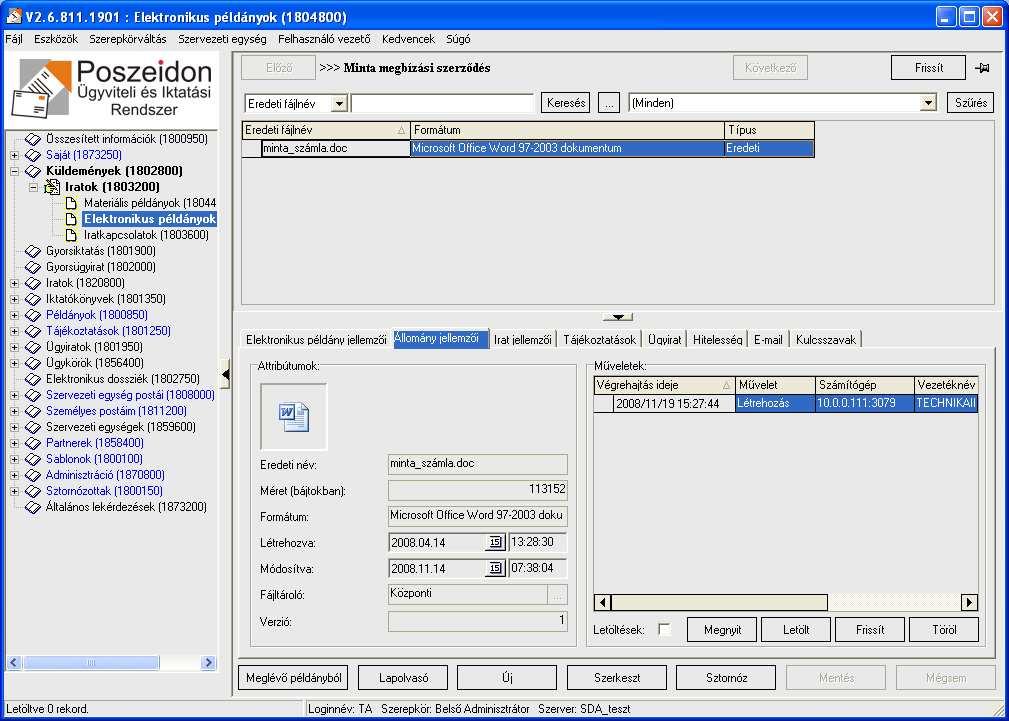Screen dimensions: 1009x721
Task: Click the Sztornóz button
Action: tap(726, 678)
